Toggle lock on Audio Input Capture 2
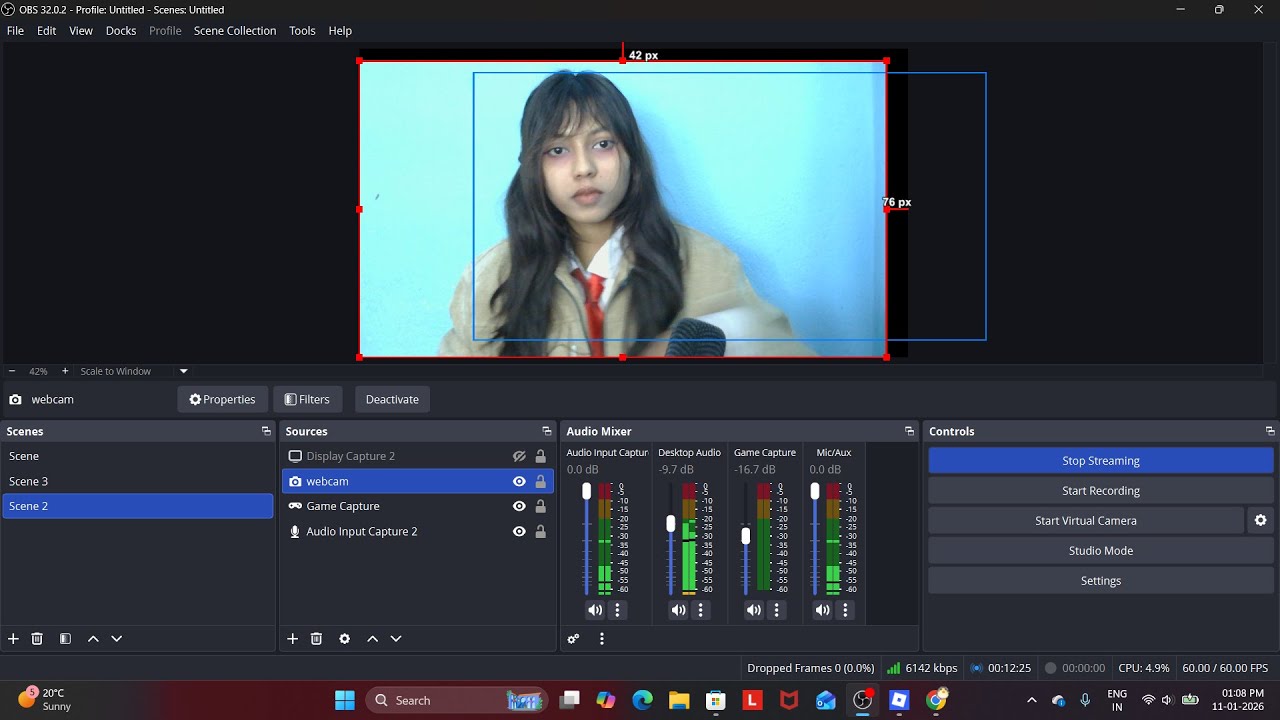 click(x=540, y=531)
